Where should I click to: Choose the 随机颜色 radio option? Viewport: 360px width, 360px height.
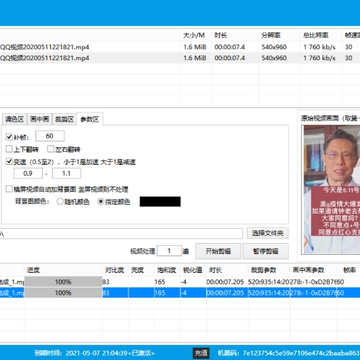60,202
